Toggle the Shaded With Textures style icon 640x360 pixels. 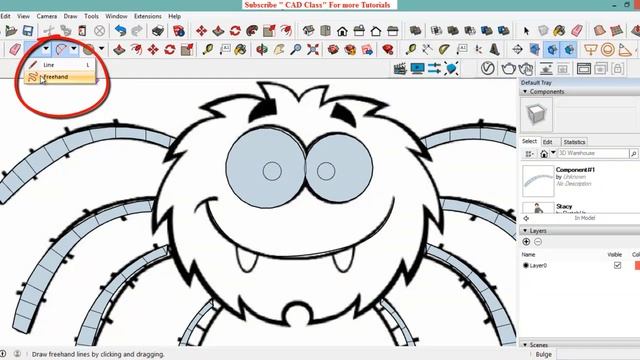(569, 49)
